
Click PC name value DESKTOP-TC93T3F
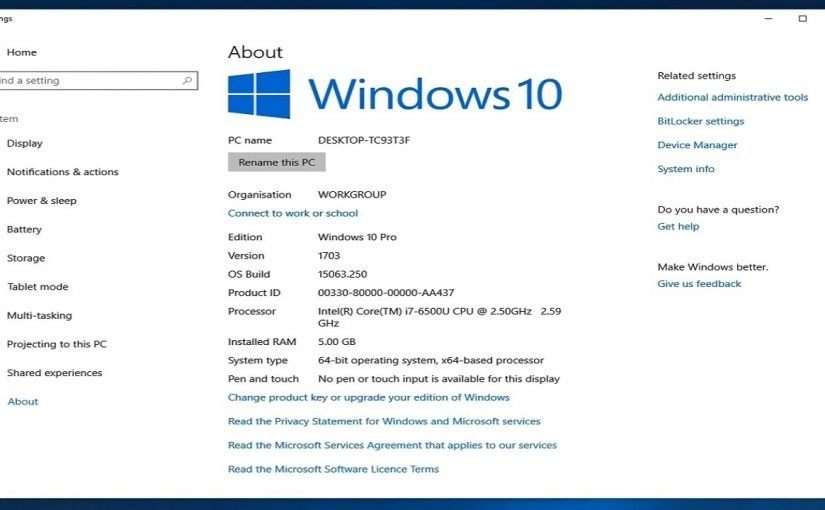click(364, 140)
